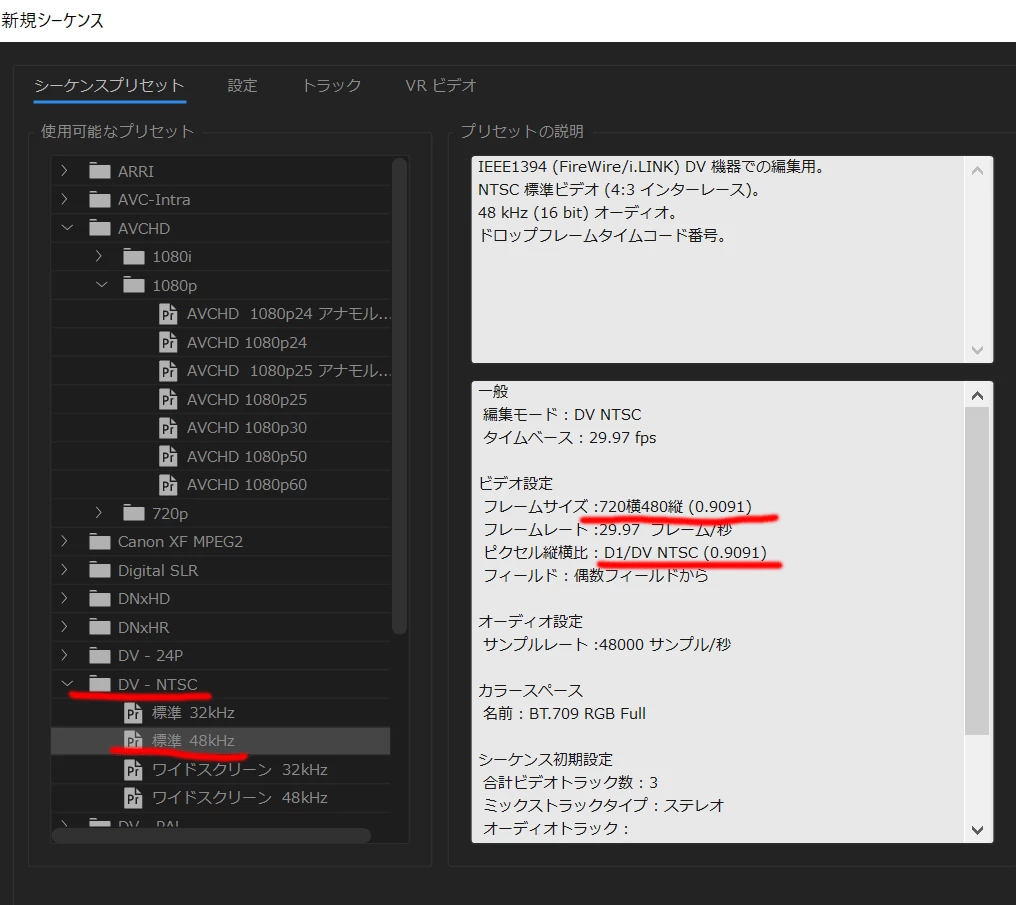Screen dimensions: 1016x905
Task: Expand the 1080i subfolder
Action: [98, 257]
